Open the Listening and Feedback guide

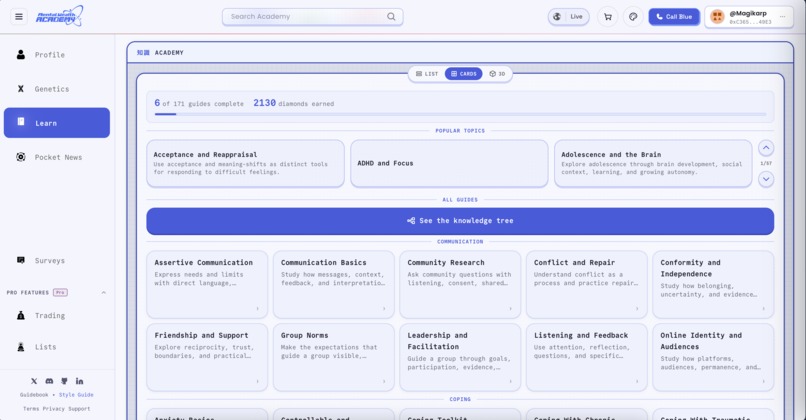click(587, 357)
